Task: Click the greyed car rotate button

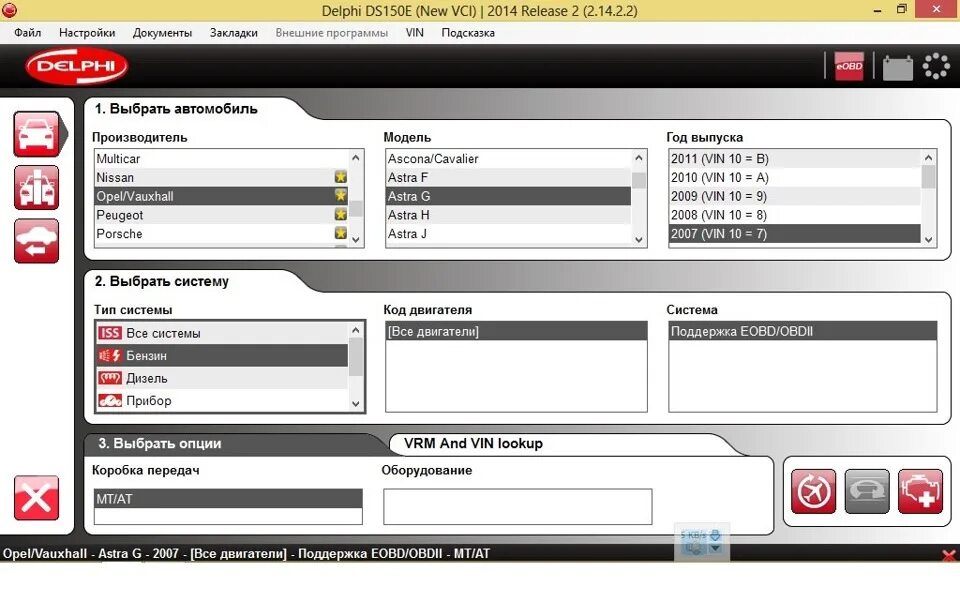Action: tap(867, 491)
